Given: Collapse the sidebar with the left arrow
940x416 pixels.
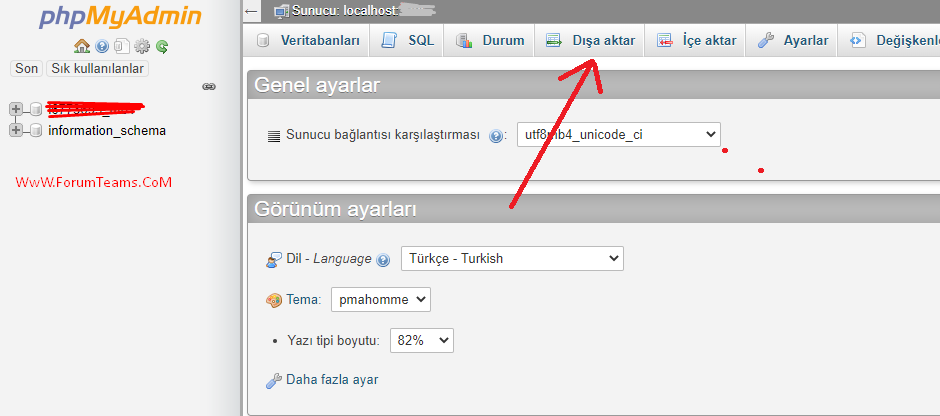Looking at the screenshot, I should (251, 9).
